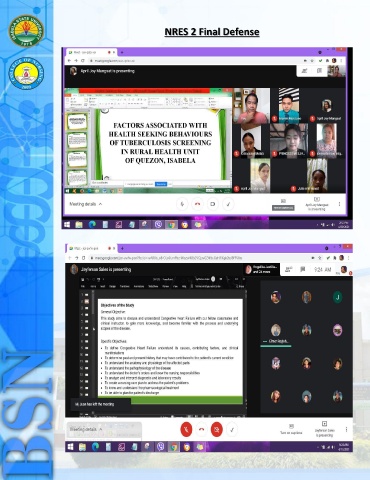Image resolution: width=370 pixels, height=480 pixels.
Task: Enable the red camera button in Joyfersan's meeting
Action: pos(217,430)
